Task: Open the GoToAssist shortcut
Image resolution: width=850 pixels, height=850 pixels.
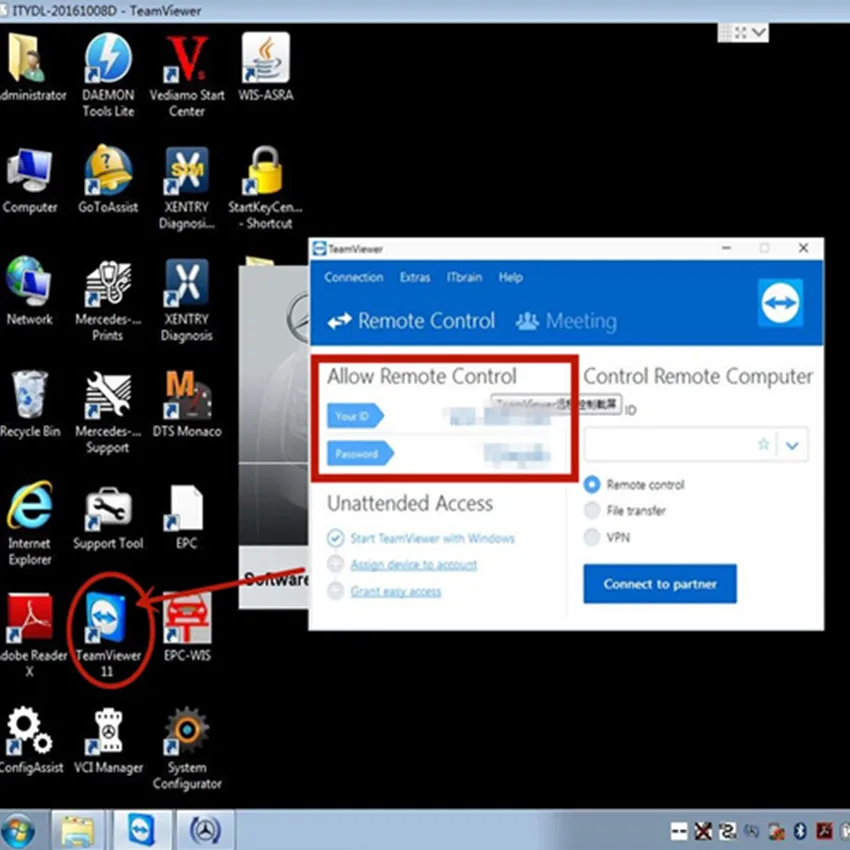Action: [x=108, y=171]
